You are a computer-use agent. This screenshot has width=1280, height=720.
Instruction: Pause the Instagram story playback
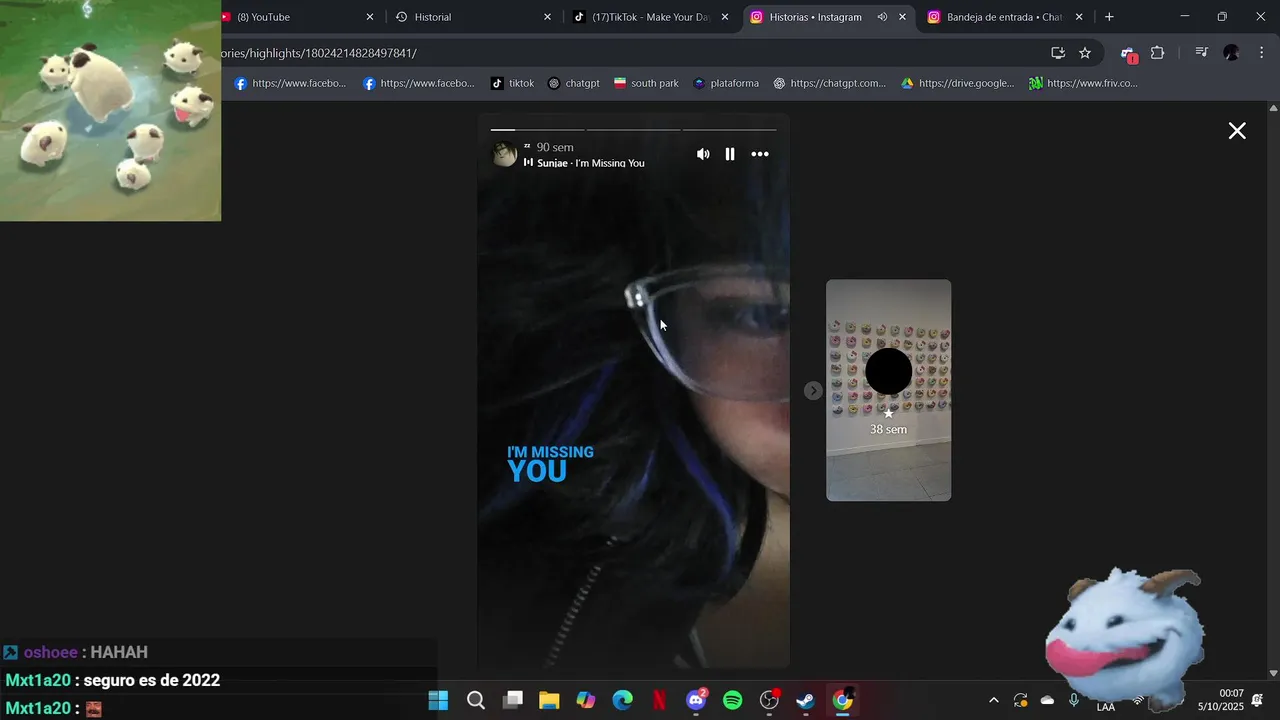point(730,154)
